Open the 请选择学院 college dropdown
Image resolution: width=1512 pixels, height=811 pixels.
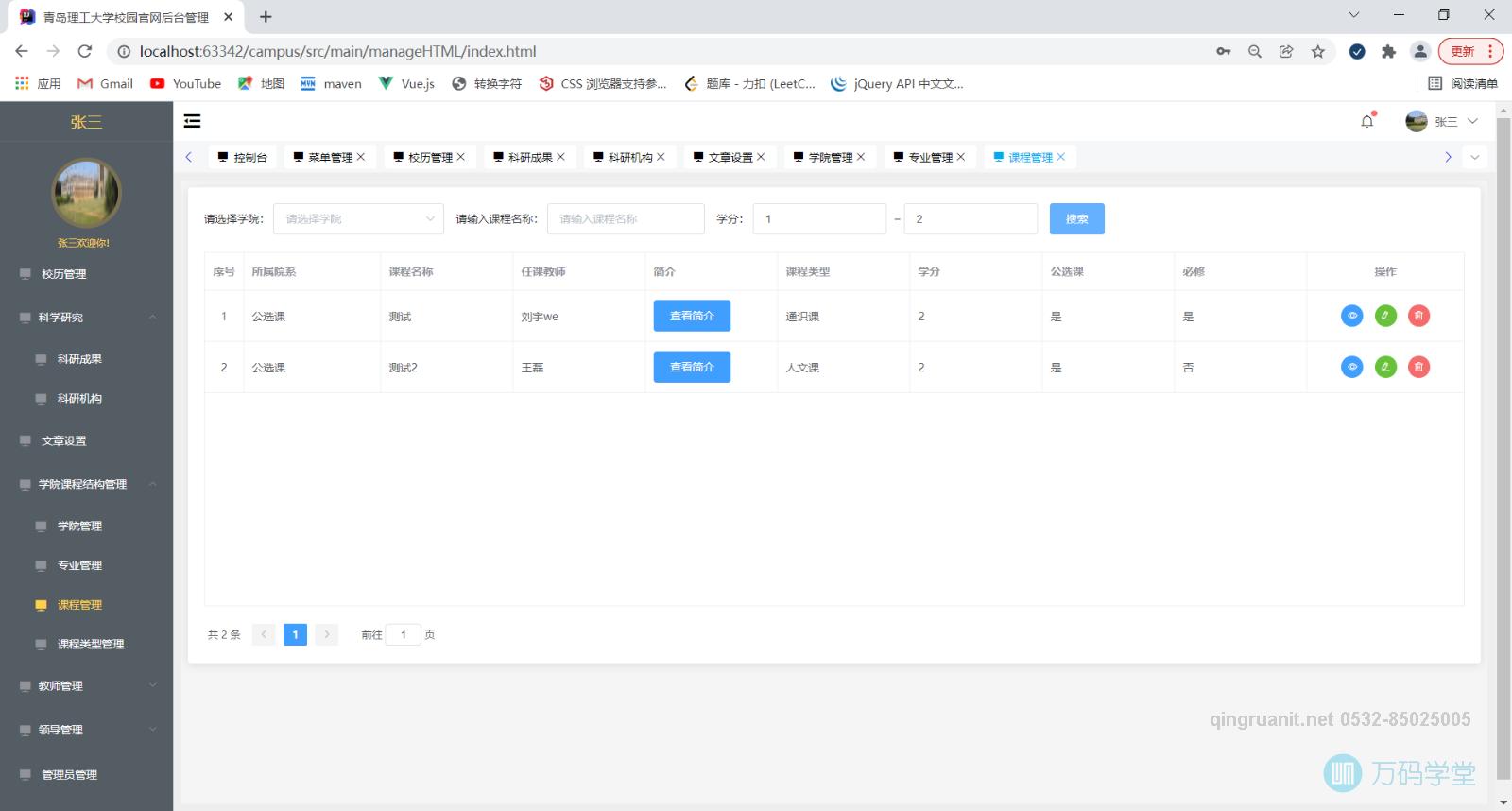tap(358, 219)
